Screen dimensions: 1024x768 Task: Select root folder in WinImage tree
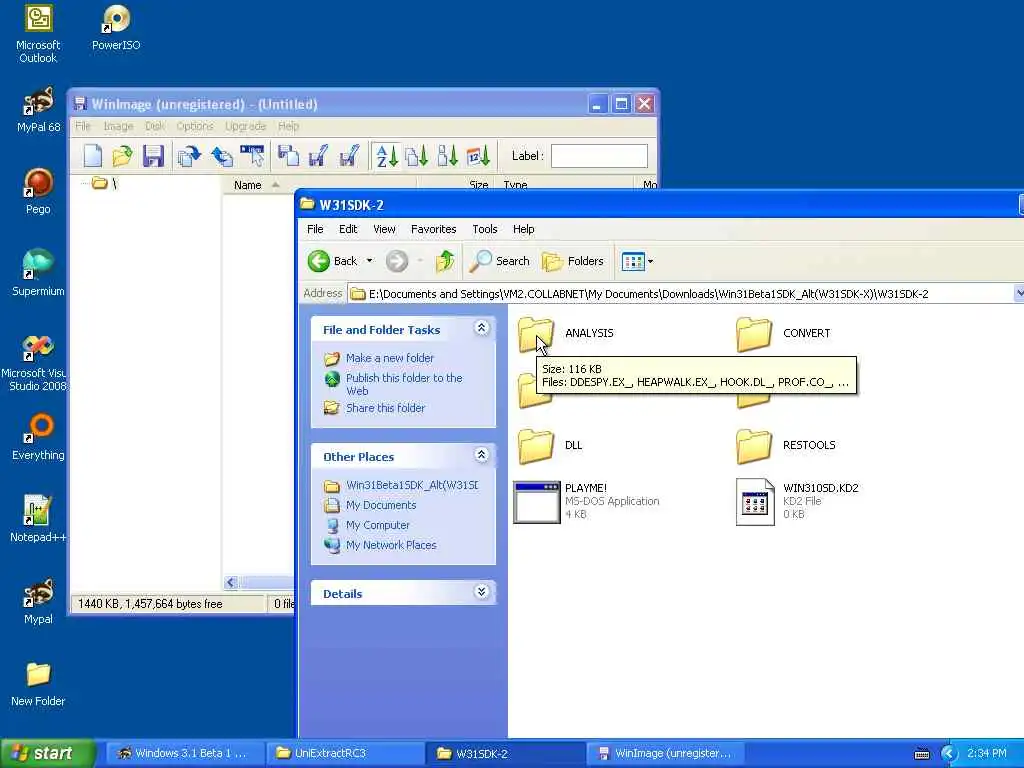tap(105, 184)
